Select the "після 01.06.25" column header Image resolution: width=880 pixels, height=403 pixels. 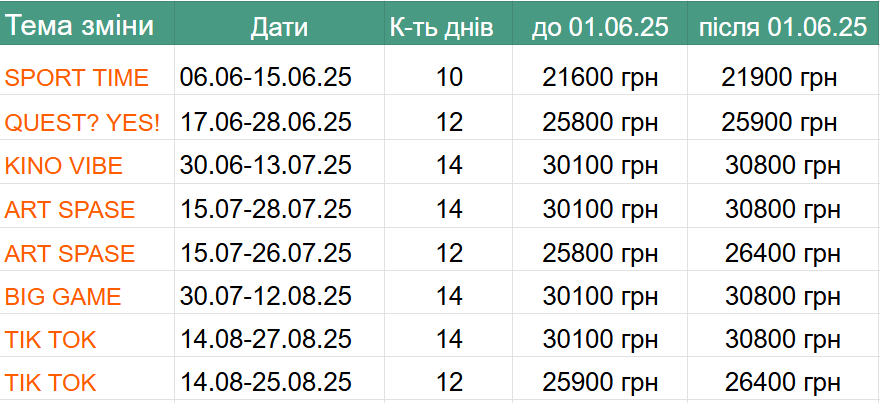click(x=782, y=27)
